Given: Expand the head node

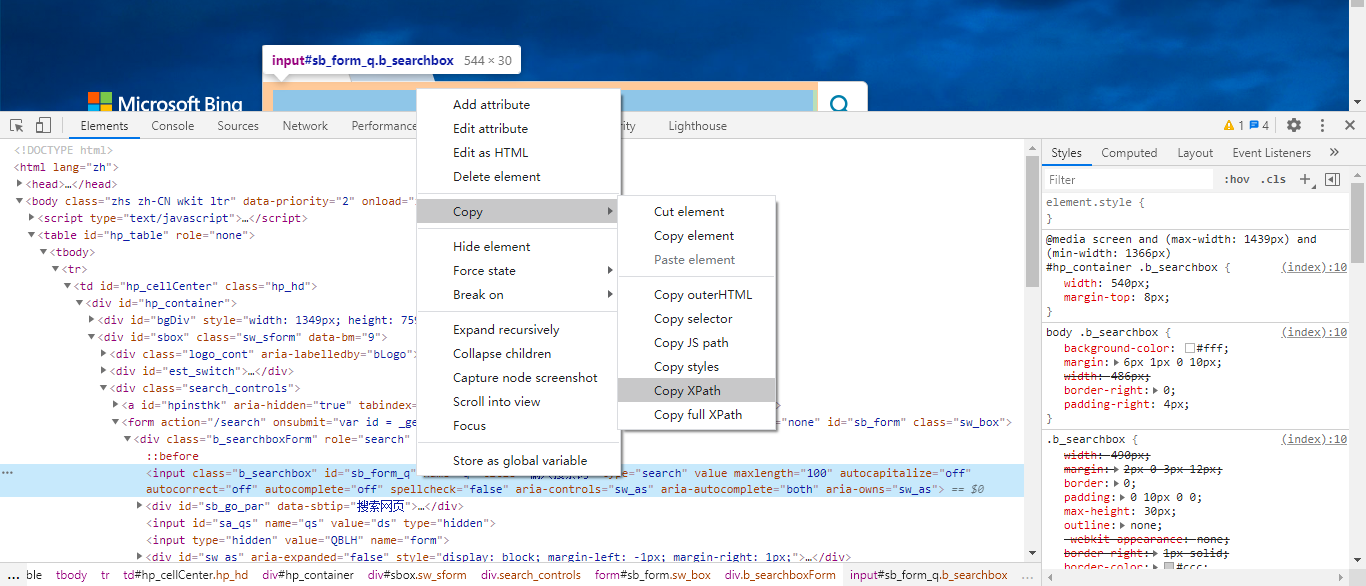Looking at the screenshot, I should point(20,184).
